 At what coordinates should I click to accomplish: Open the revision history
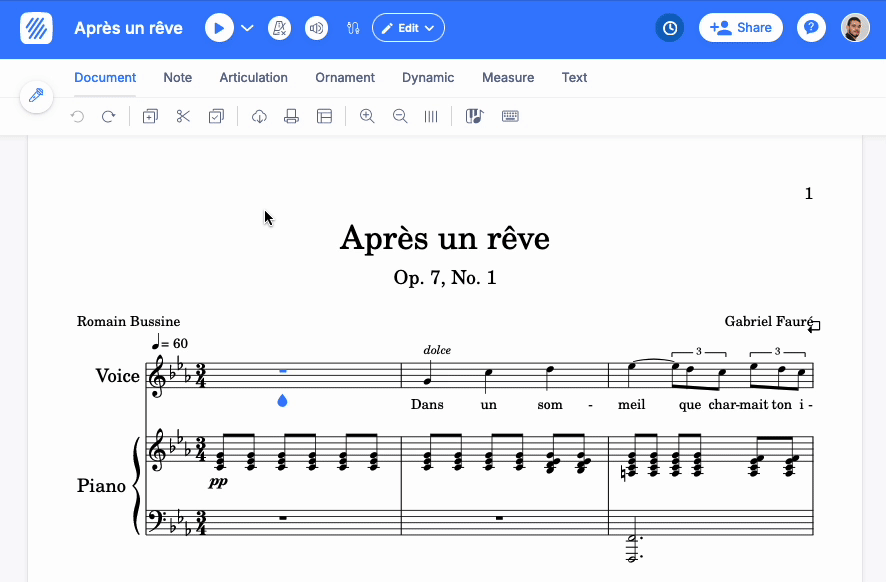[x=669, y=28]
